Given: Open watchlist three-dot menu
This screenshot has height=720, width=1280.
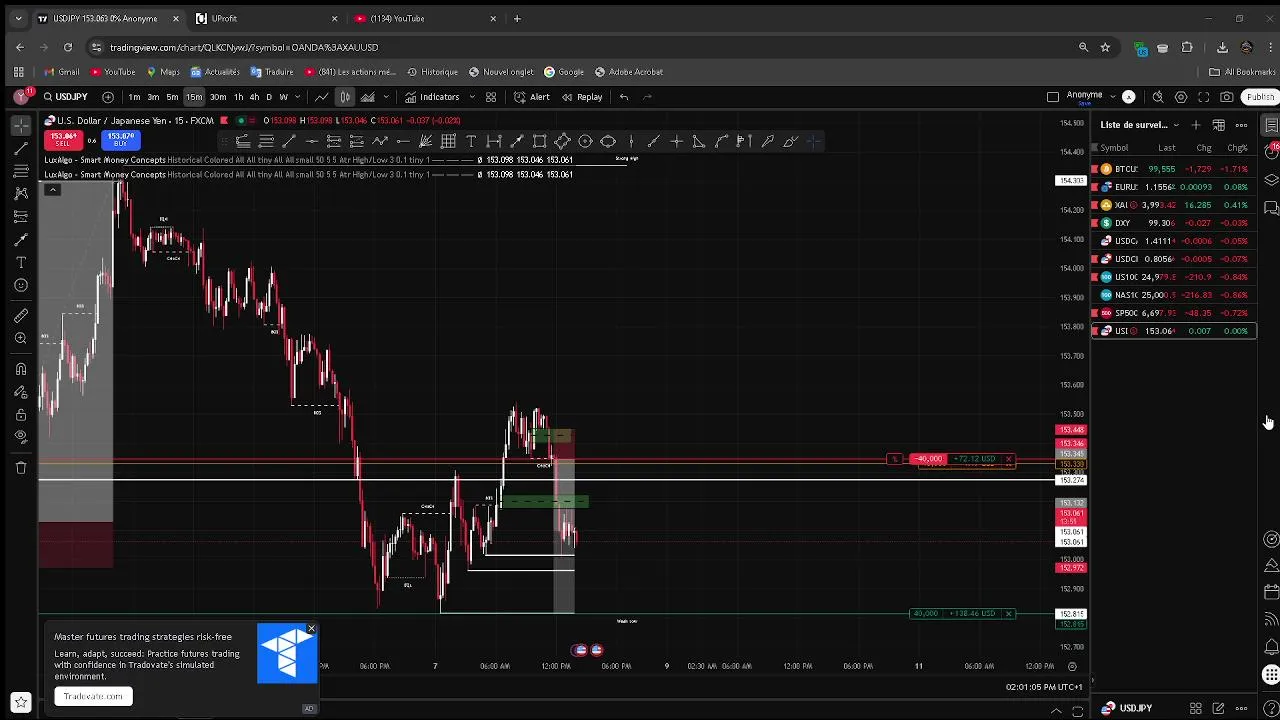Looking at the screenshot, I should tap(1242, 125).
